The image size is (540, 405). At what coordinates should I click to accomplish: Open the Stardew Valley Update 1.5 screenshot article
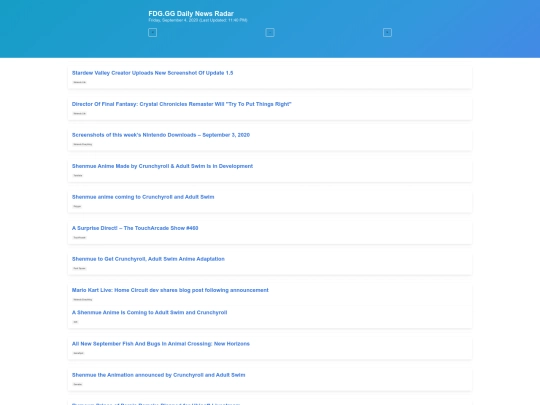click(x=152, y=73)
